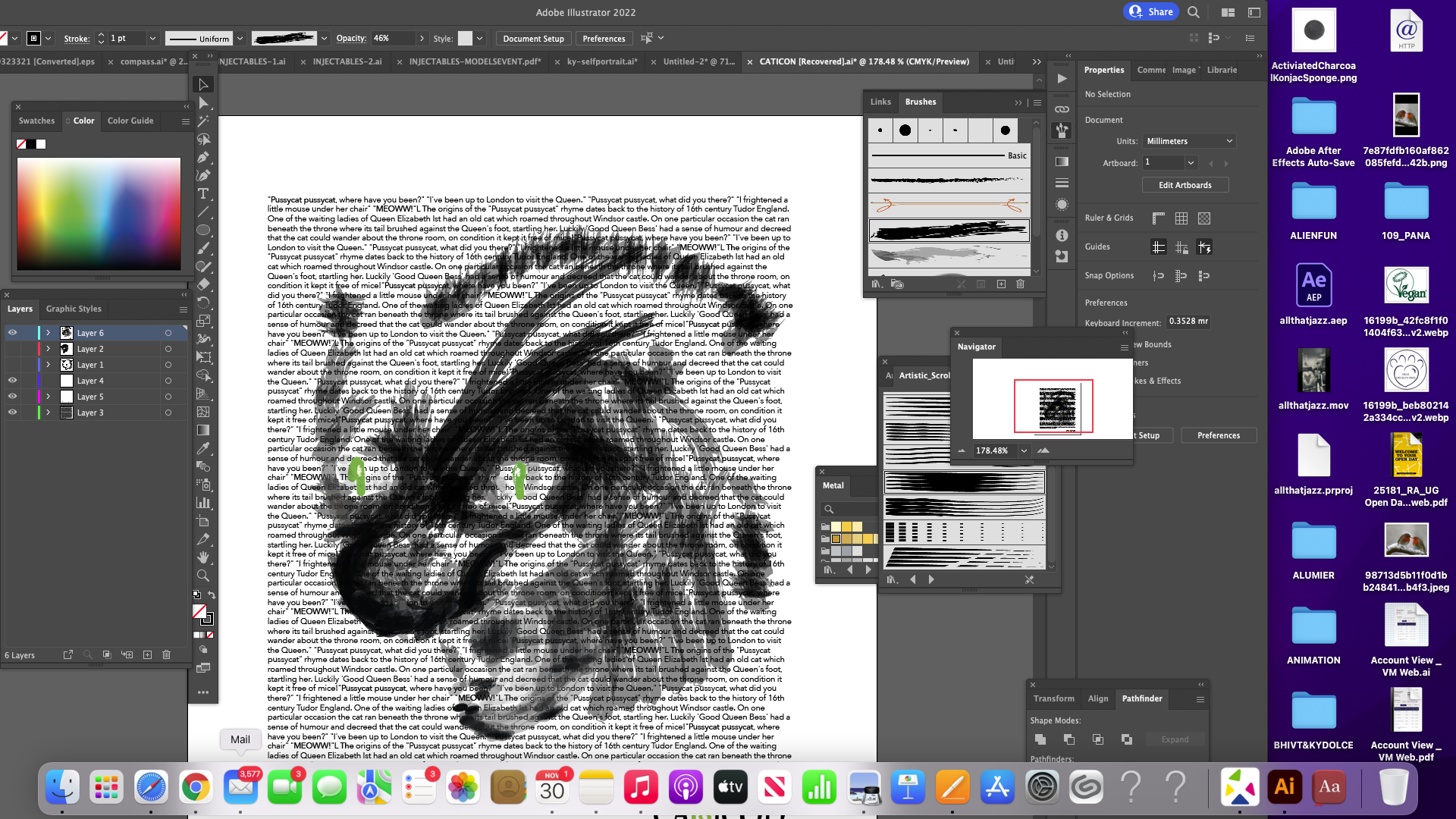Click the Edit Artboards button

pos(1185,185)
